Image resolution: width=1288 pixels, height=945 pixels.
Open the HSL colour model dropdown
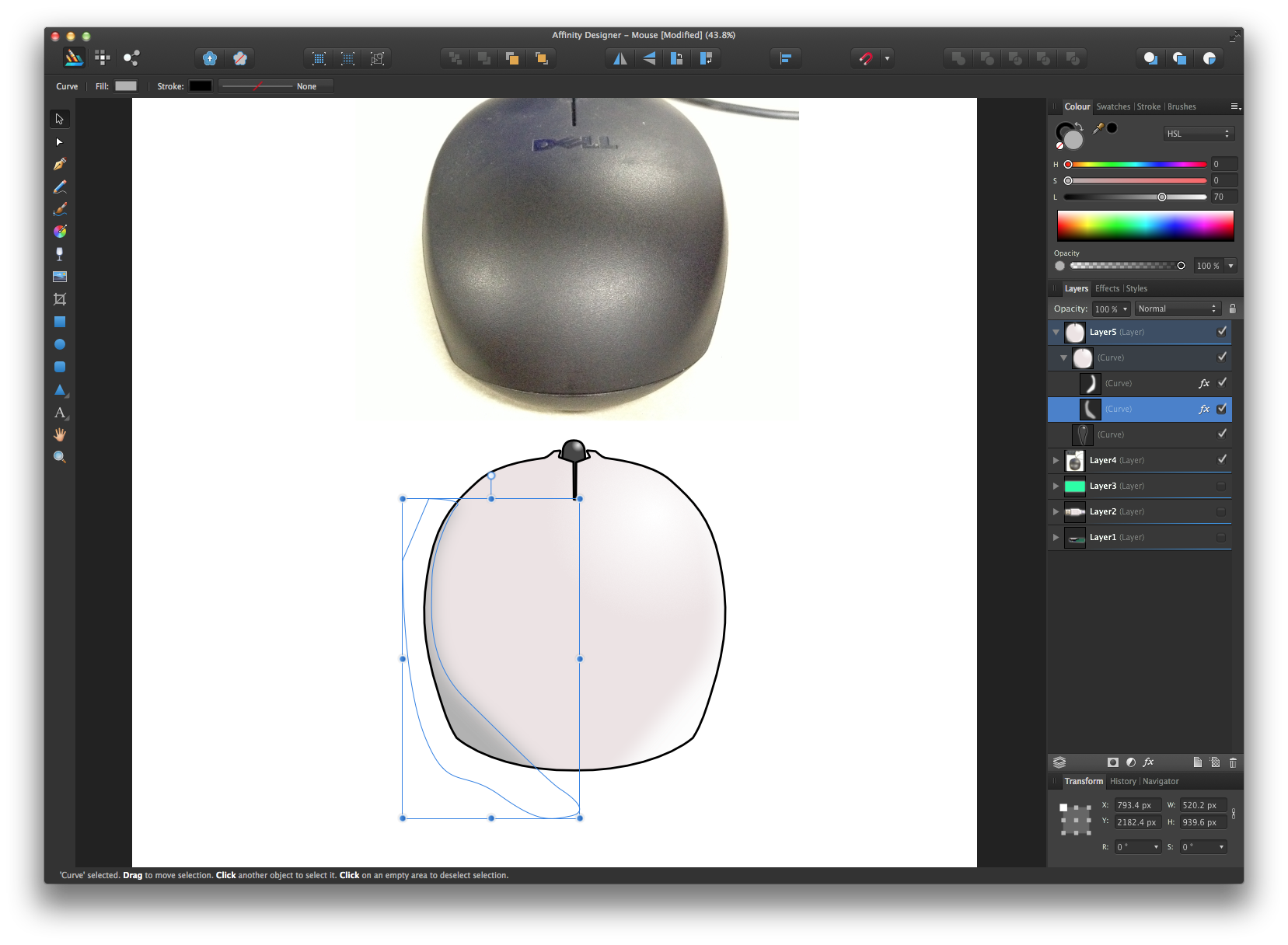coord(1199,134)
